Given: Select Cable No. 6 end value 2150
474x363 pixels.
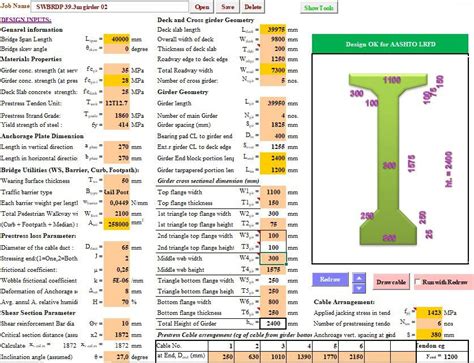Looking at the screenshot, I should [351, 357].
